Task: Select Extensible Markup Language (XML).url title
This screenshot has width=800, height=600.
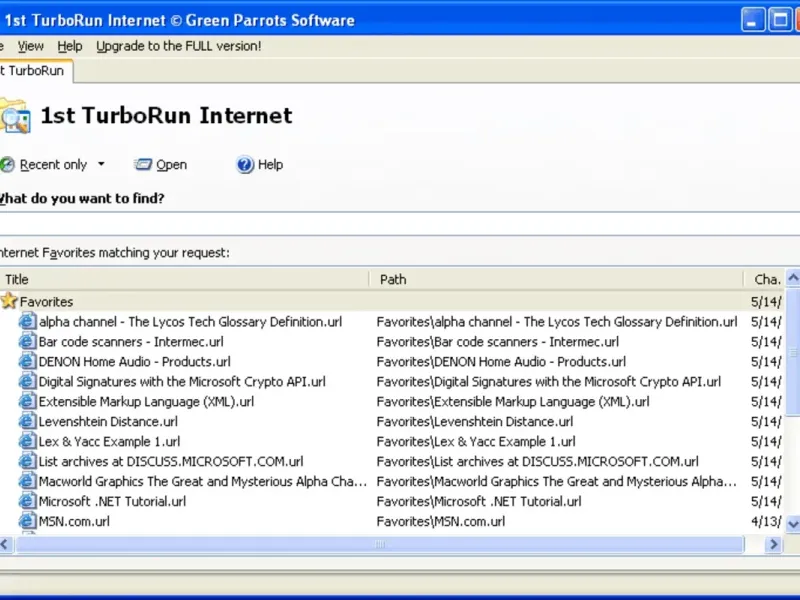Action: tap(146, 402)
